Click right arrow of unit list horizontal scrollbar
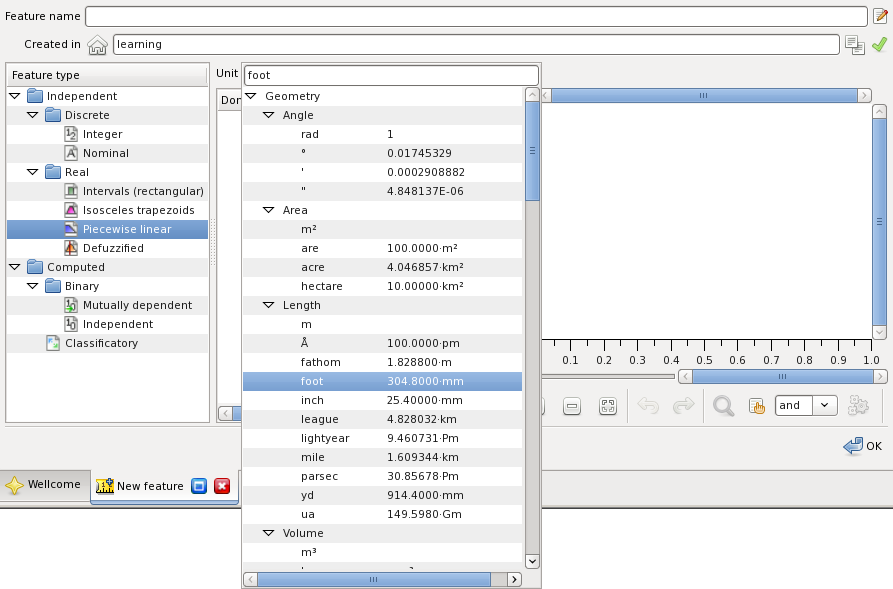Image resolution: width=893 pixels, height=589 pixels. 514,579
